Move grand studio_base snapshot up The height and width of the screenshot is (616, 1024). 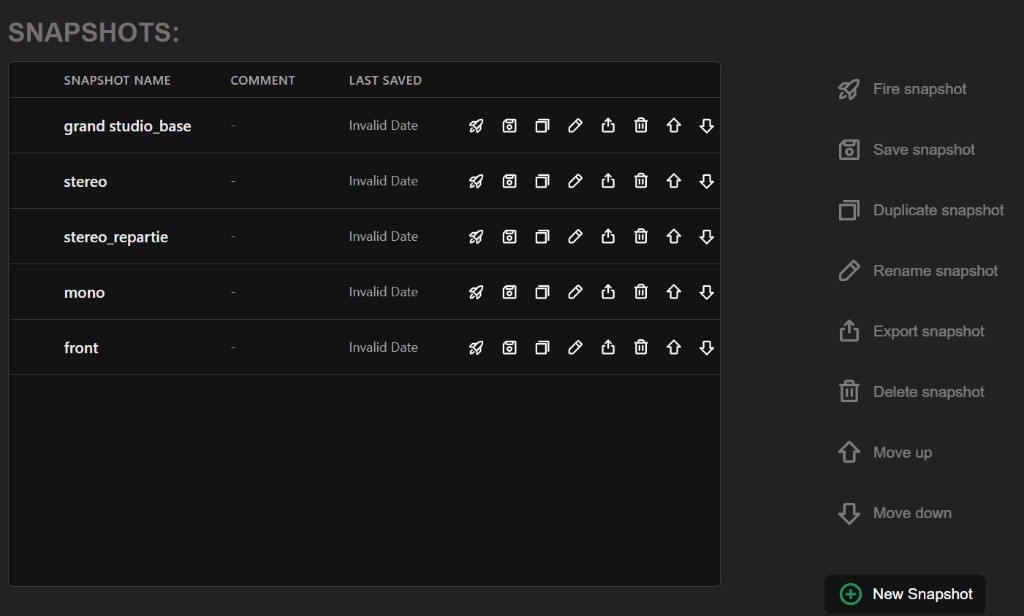pyautogui.click(x=673, y=125)
